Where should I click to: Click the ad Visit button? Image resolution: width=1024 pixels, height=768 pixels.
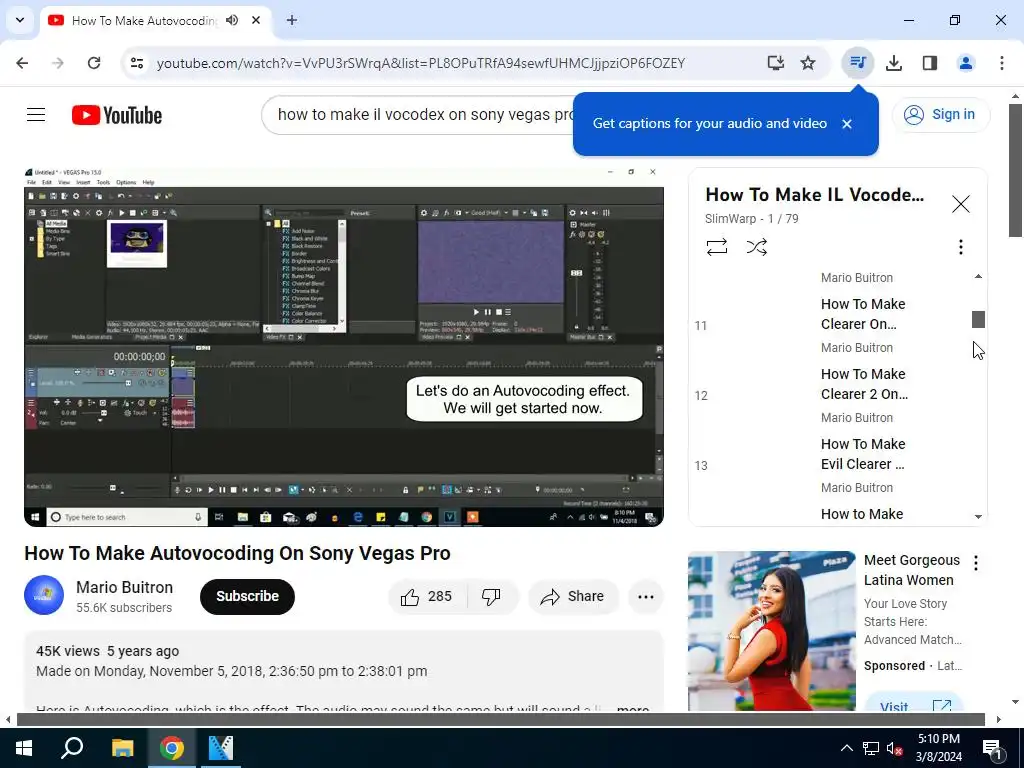914,704
